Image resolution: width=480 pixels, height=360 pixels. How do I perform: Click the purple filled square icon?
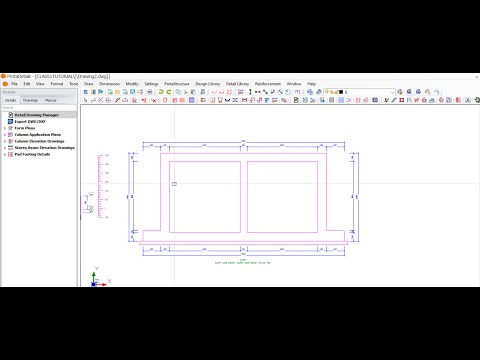coord(192,100)
